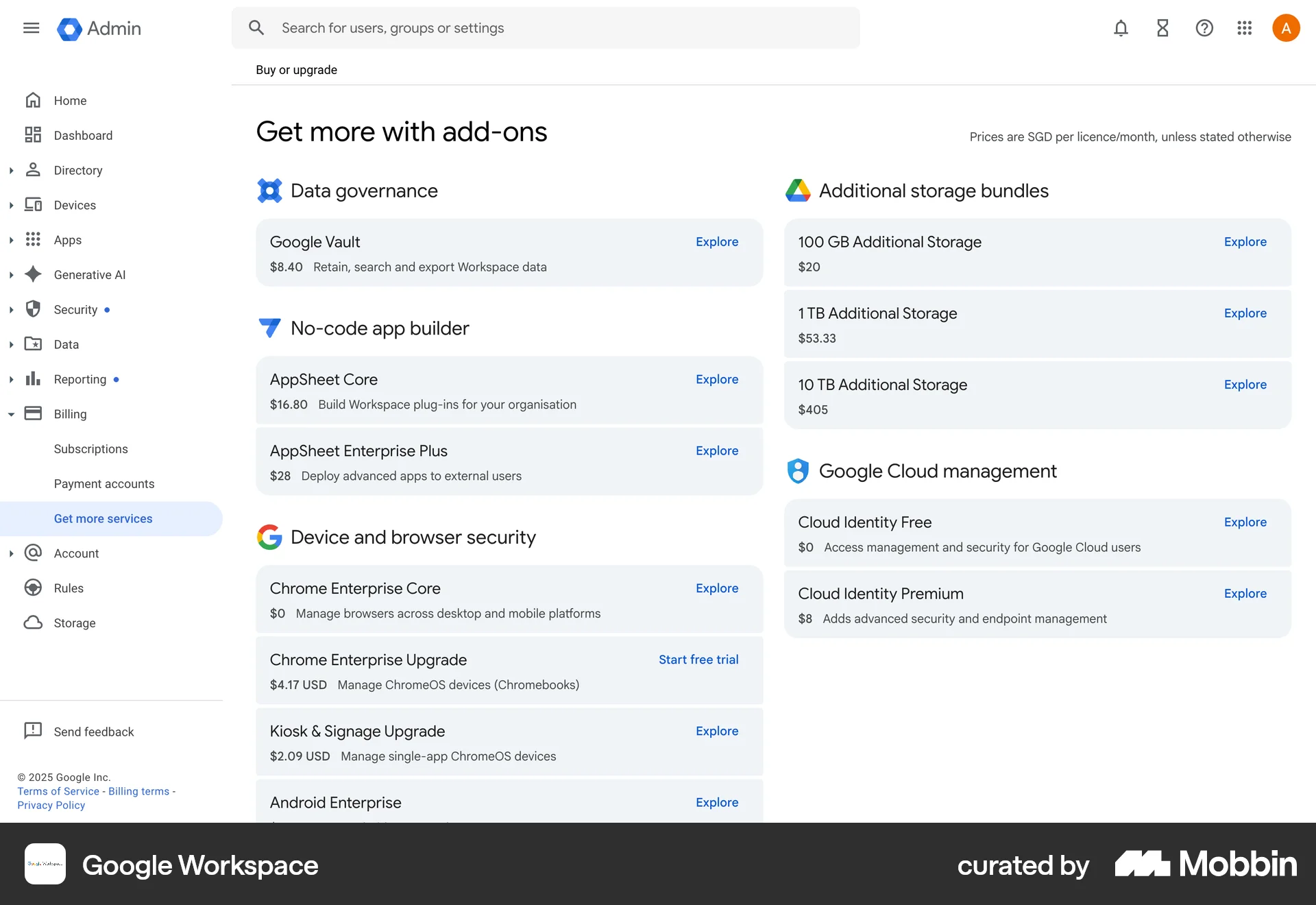Click the tasks hourglass icon
This screenshot has width=1316, height=905.
(x=1162, y=28)
